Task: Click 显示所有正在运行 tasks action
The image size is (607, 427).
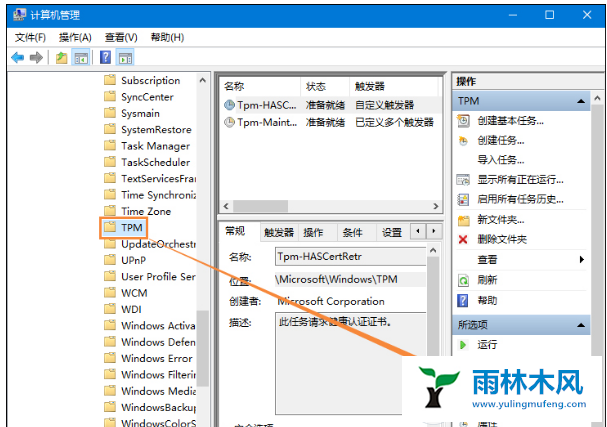Action: [514, 180]
